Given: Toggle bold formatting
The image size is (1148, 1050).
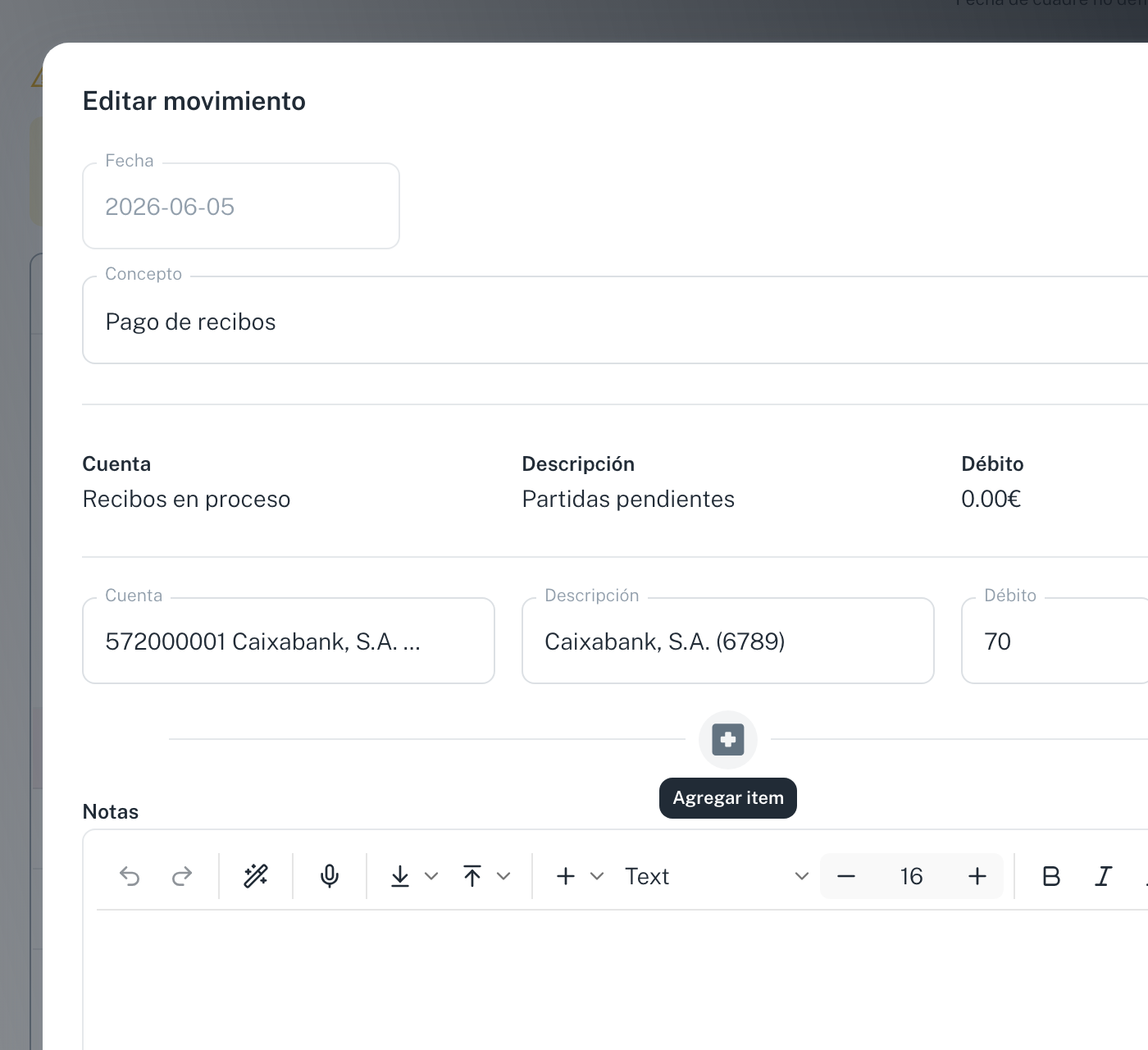Looking at the screenshot, I should (1051, 876).
